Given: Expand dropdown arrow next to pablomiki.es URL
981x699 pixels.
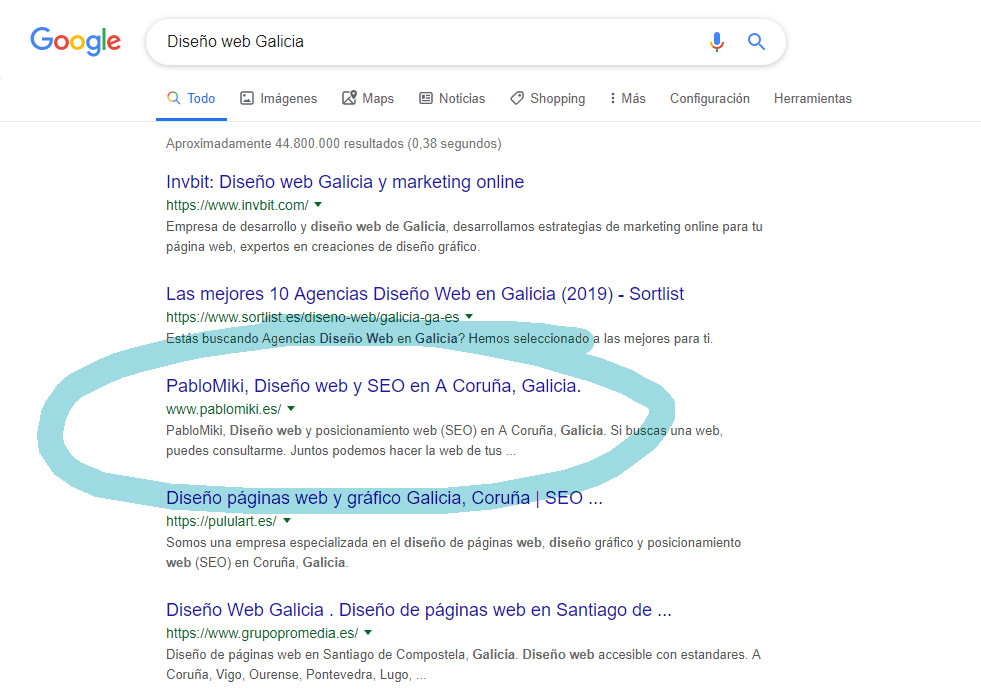Looking at the screenshot, I should [x=291, y=409].
